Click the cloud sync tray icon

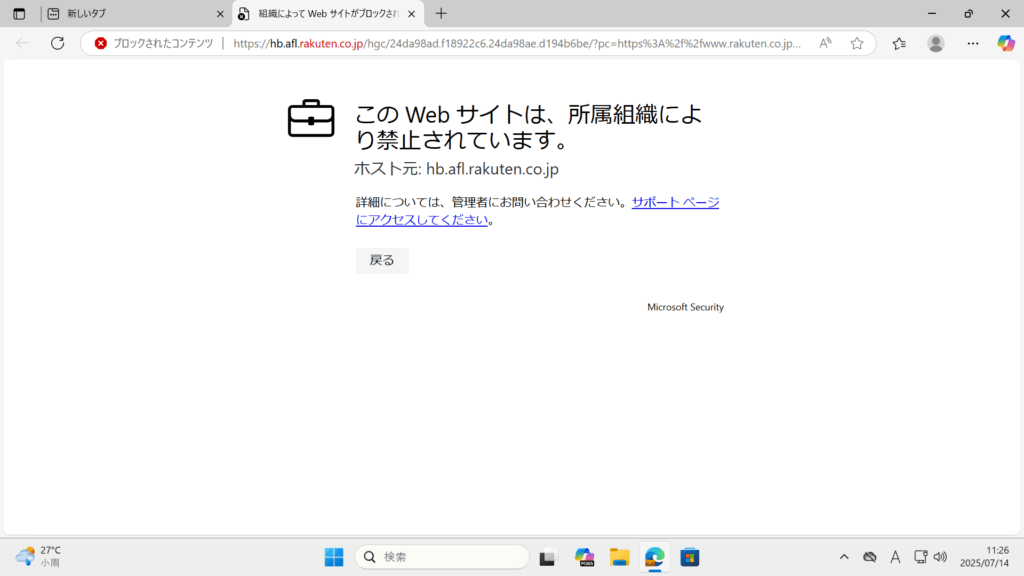[869, 557]
